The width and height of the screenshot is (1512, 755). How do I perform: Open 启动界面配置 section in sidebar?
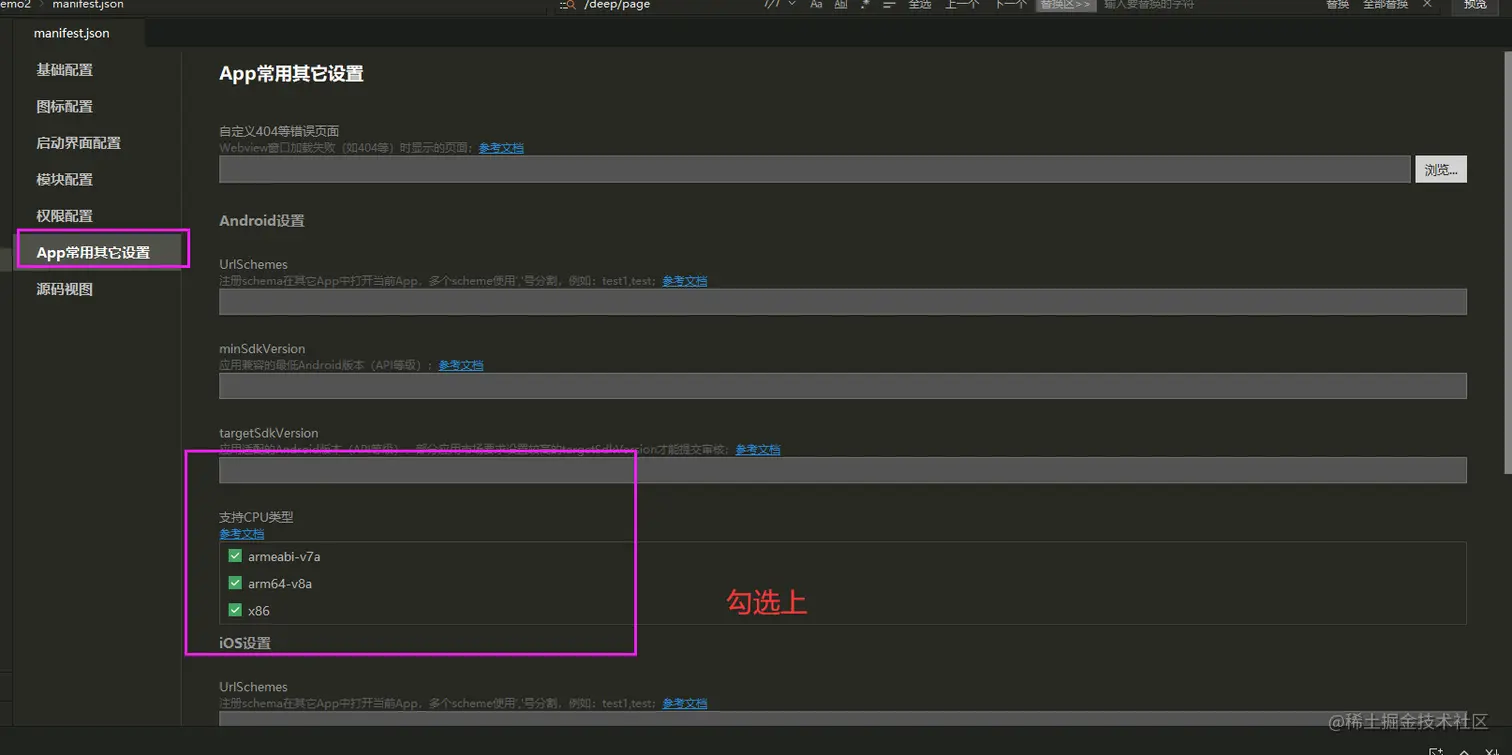coord(78,143)
